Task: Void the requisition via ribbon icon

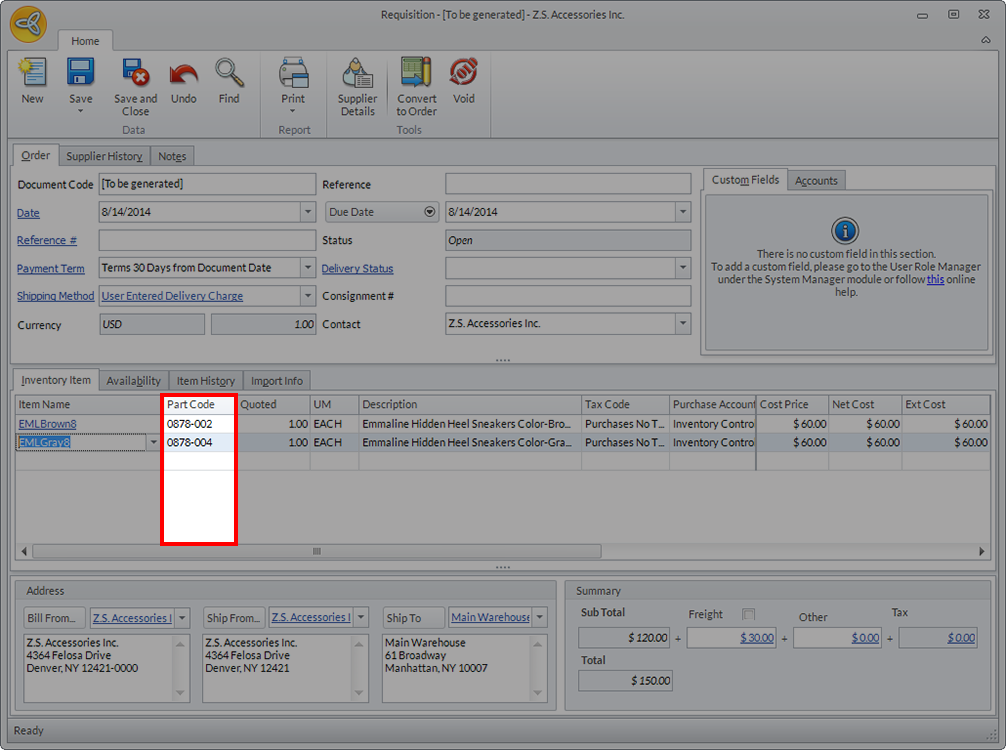Action: (463, 73)
